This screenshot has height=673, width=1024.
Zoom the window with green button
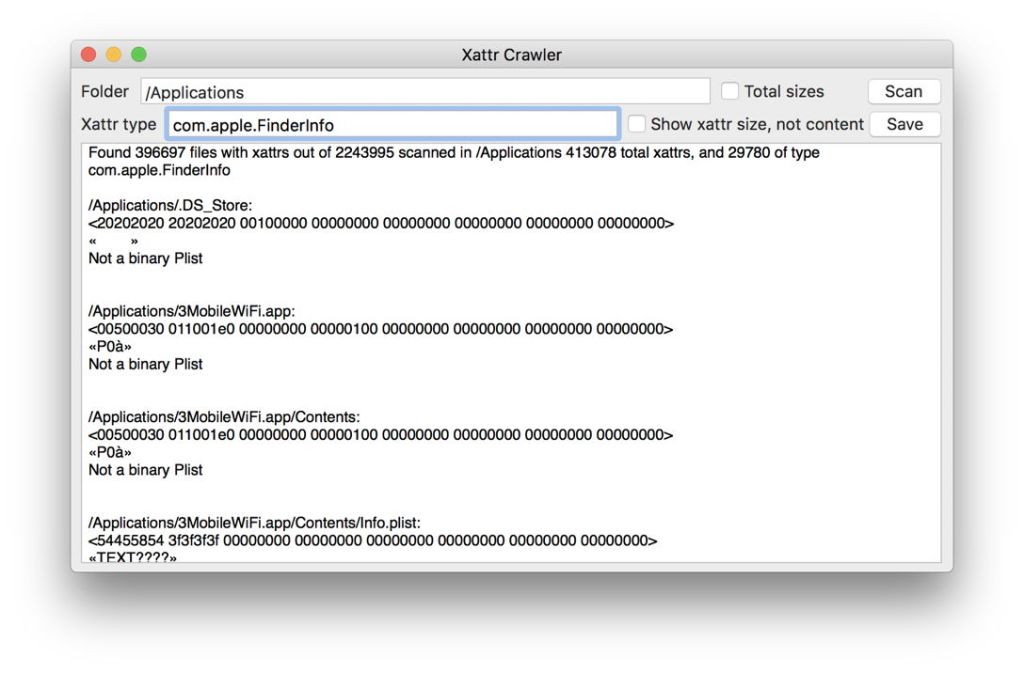click(x=138, y=55)
